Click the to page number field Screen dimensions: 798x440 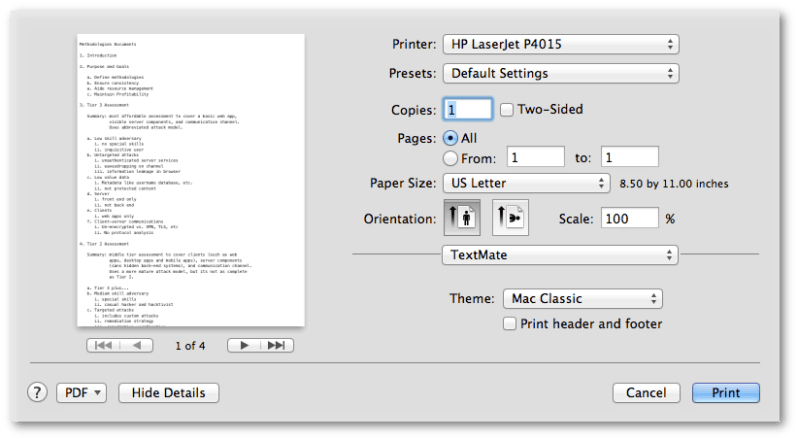[x=630, y=157]
